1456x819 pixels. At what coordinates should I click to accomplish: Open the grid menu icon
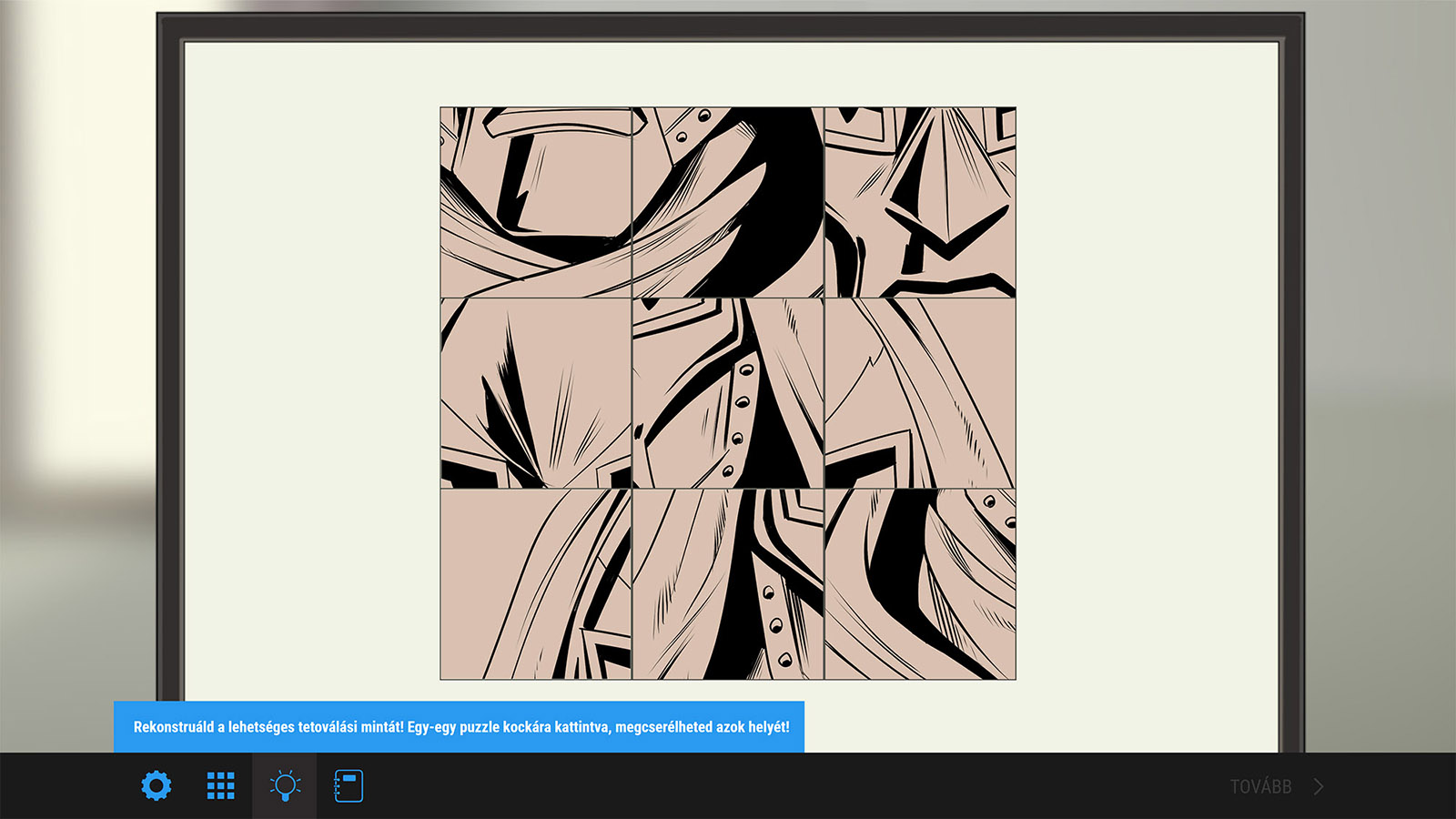[x=220, y=785]
